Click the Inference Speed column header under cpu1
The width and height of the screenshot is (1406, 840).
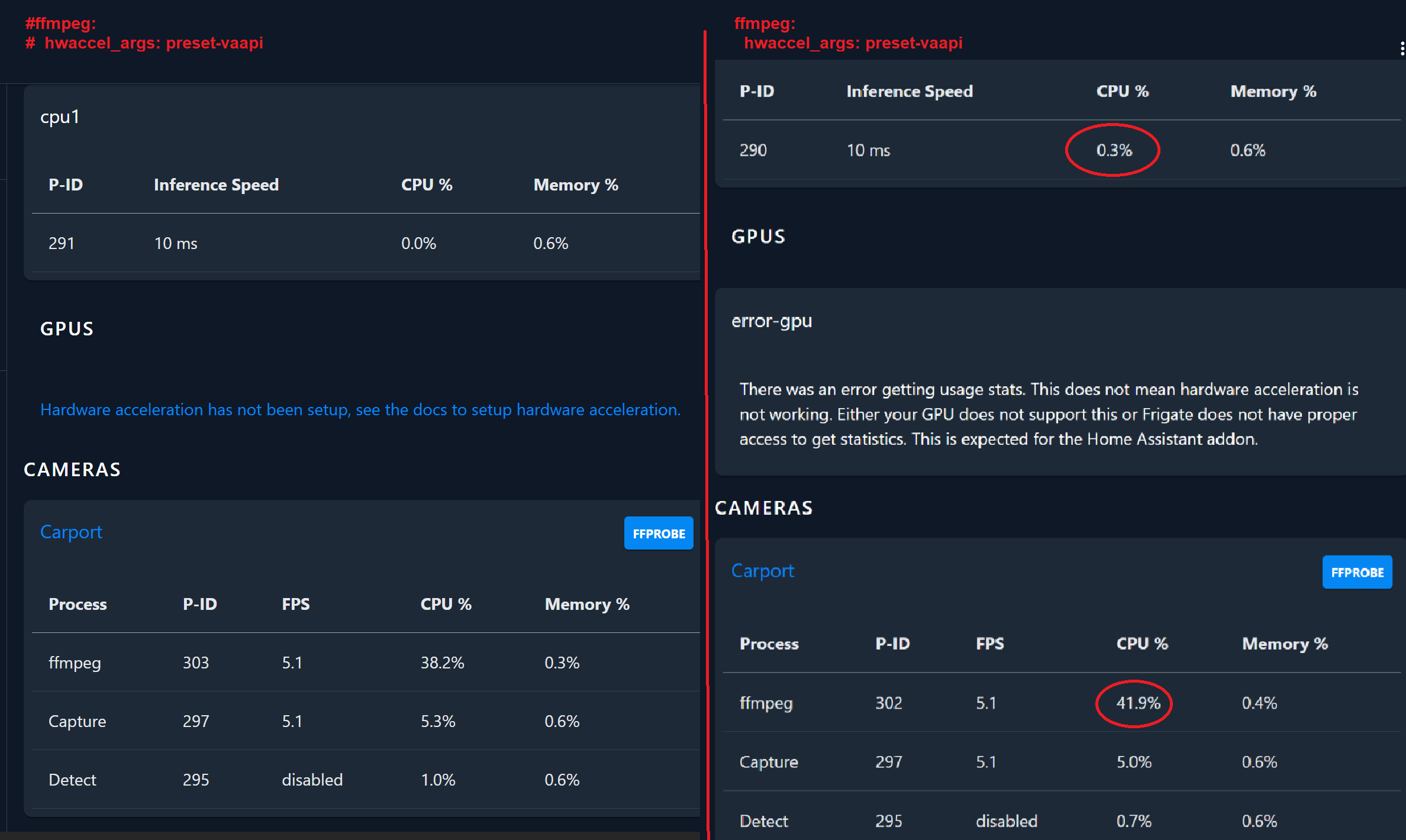click(216, 184)
